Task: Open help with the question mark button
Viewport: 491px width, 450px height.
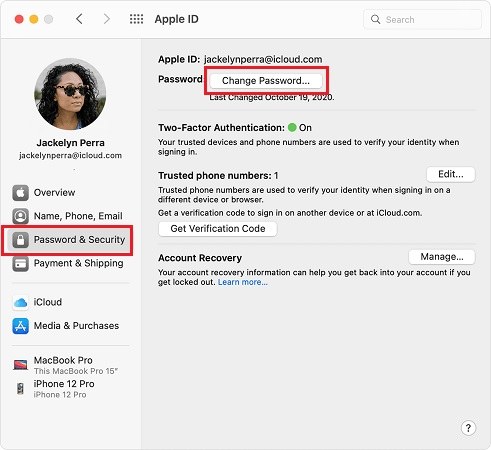Action: coord(468,428)
